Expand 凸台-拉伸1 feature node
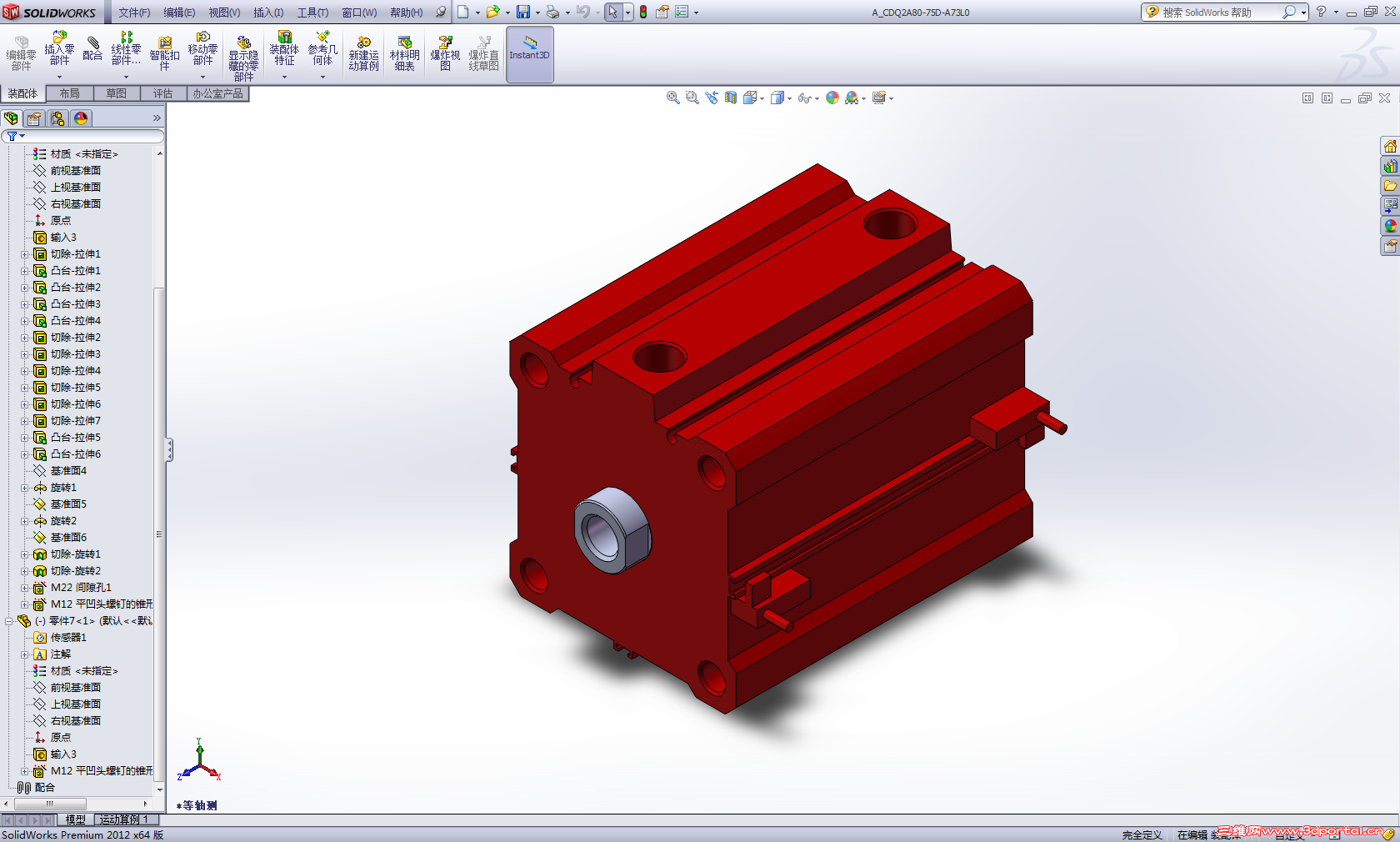1400x842 pixels. click(24, 271)
